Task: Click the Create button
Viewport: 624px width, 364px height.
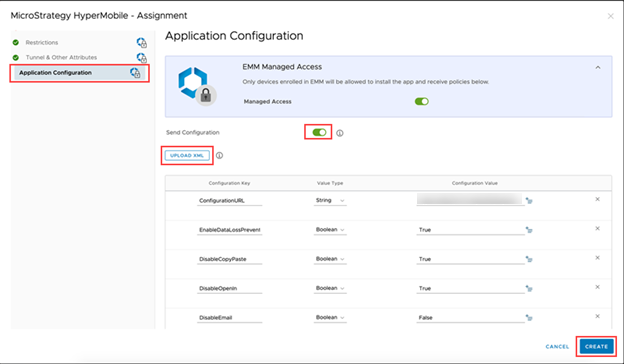Action: 596,346
